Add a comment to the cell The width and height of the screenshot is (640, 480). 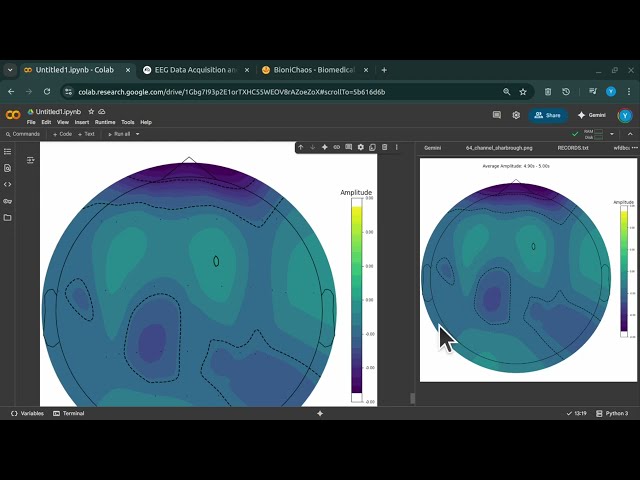(x=349, y=147)
